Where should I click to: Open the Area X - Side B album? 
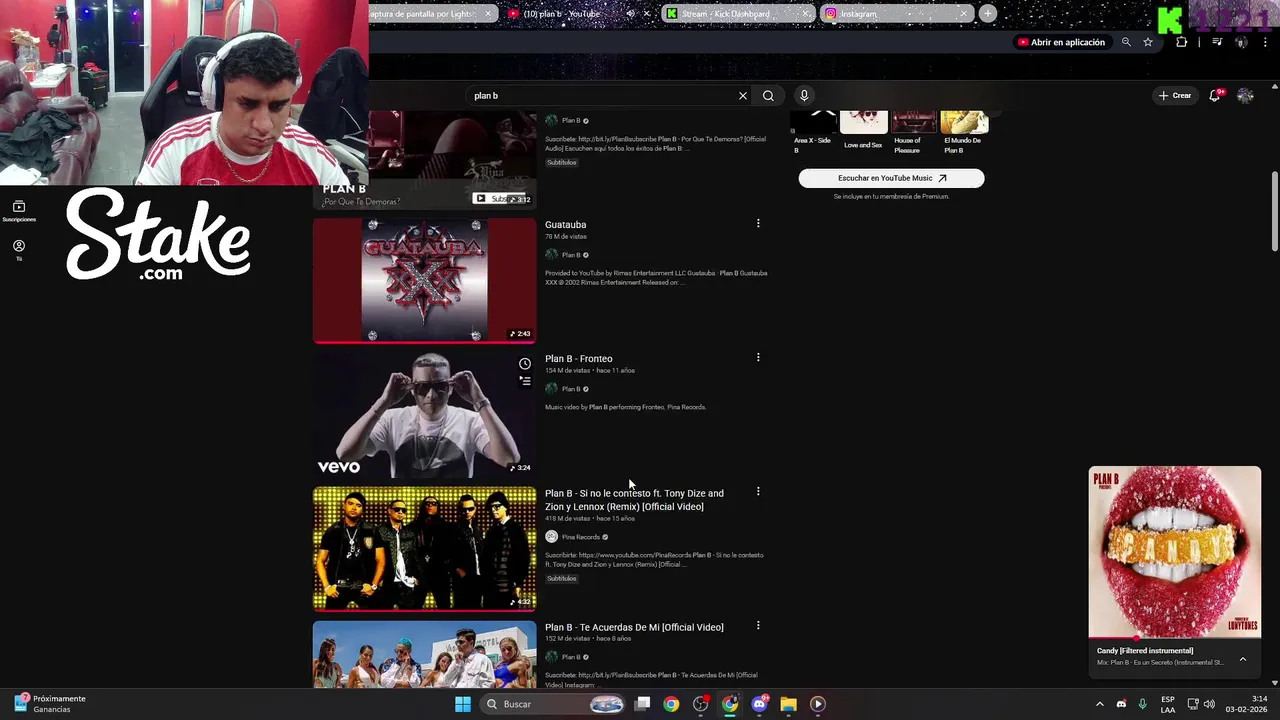click(813, 132)
